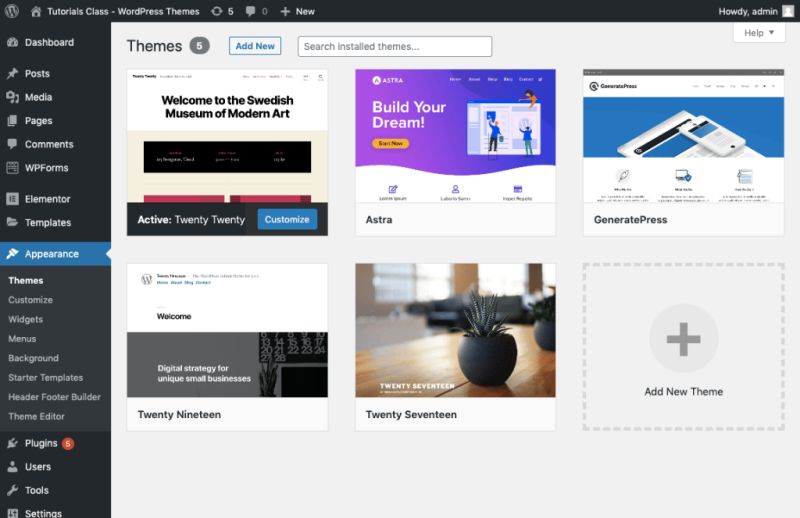Click the admin avatar icon
Image resolution: width=800 pixels, height=518 pixels.
tap(788, 11)
